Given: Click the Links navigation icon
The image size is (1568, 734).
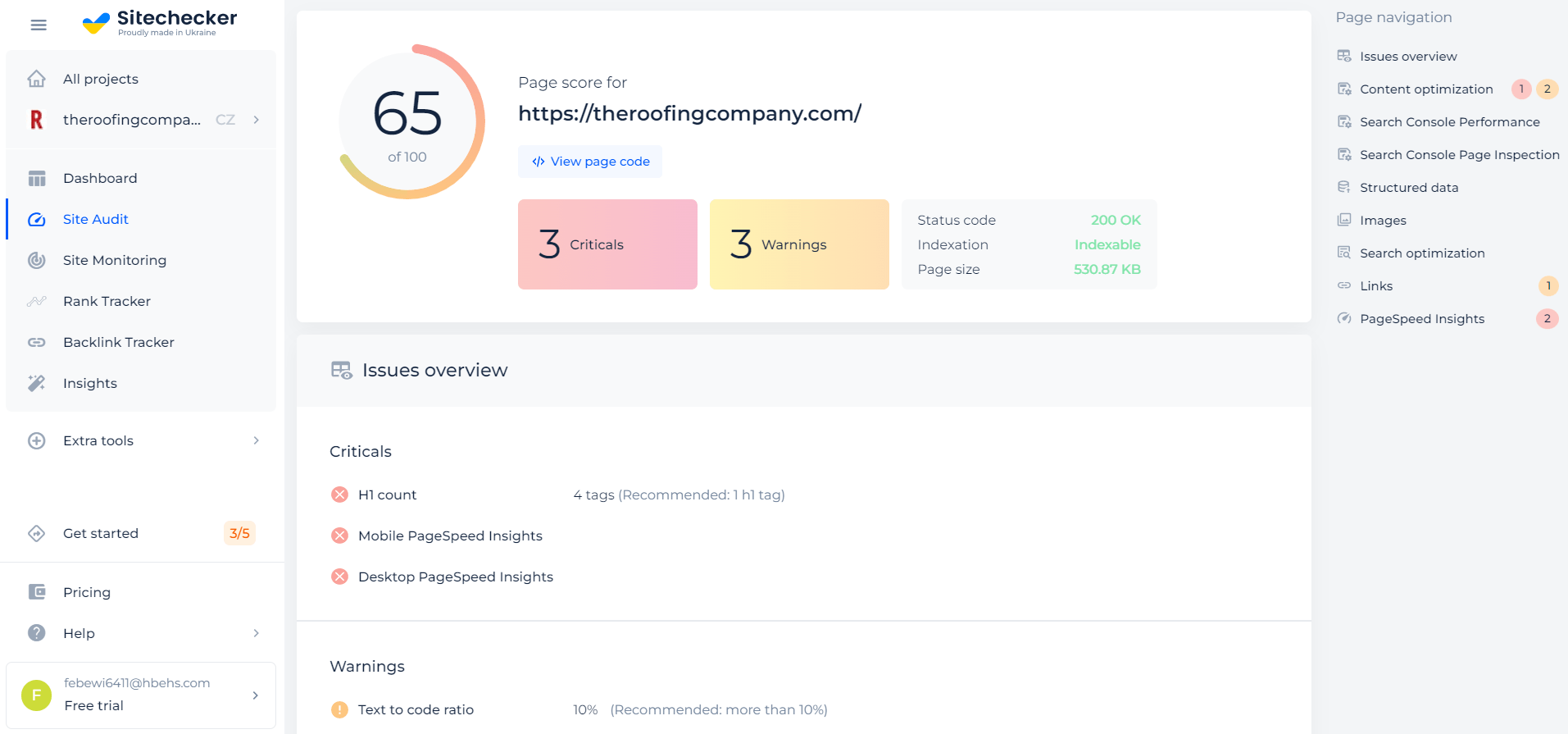Looking at the screenshot, I should tap(1344, 285).
